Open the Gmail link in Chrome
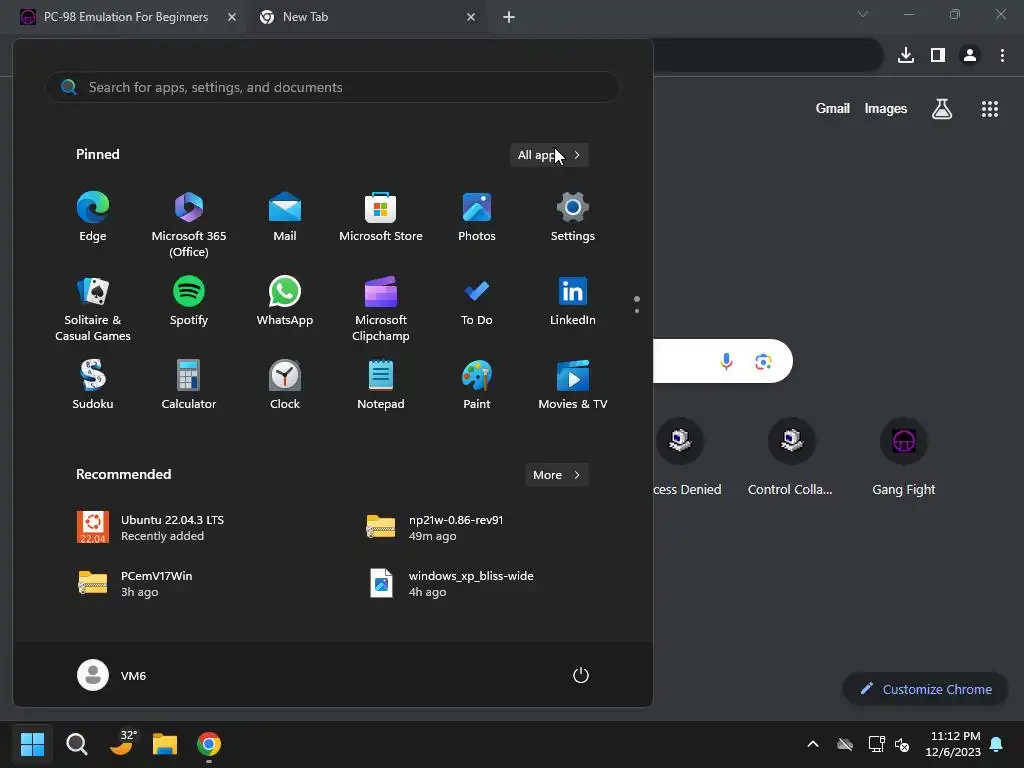The width and height of the screenshot is (1024, 768). pyautogui.click(x=832, y=108)
